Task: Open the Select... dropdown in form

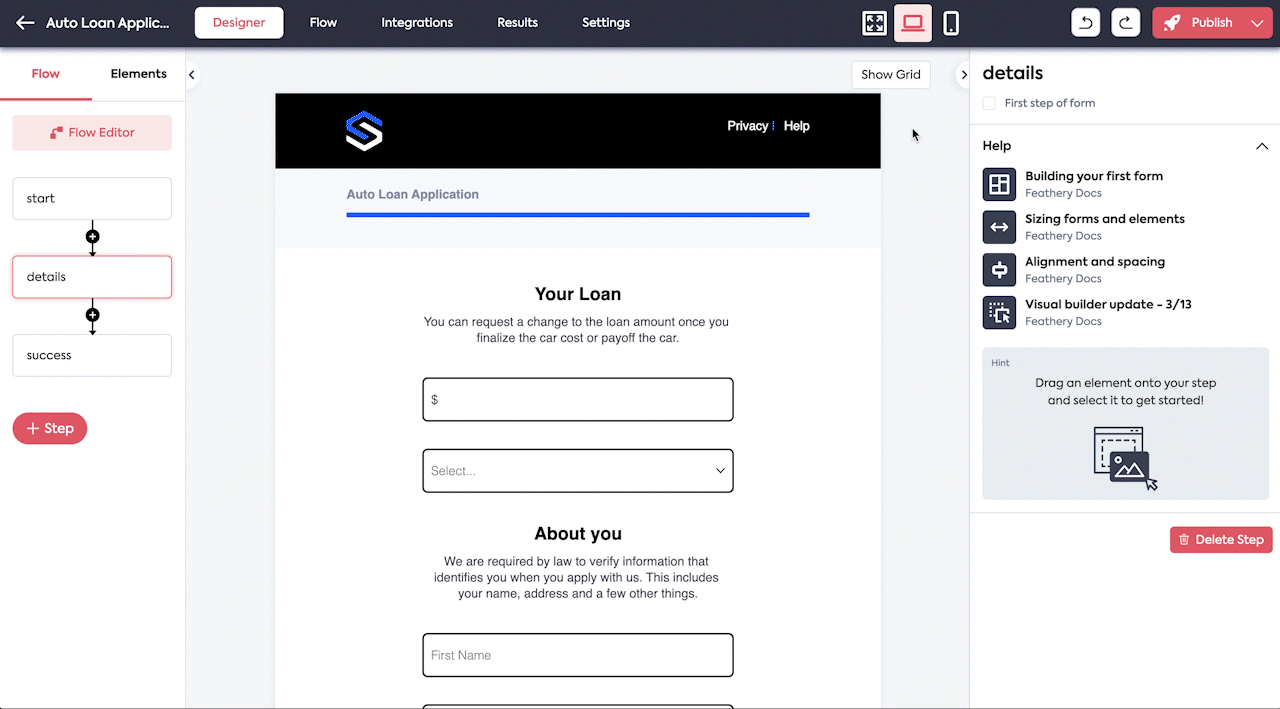Action: click(578, 471)
